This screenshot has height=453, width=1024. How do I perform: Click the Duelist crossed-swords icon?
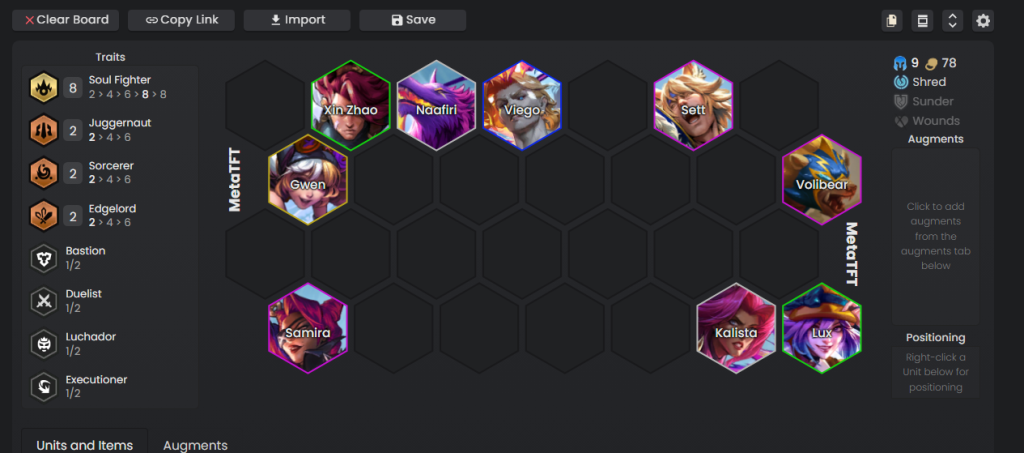point(44,302)
